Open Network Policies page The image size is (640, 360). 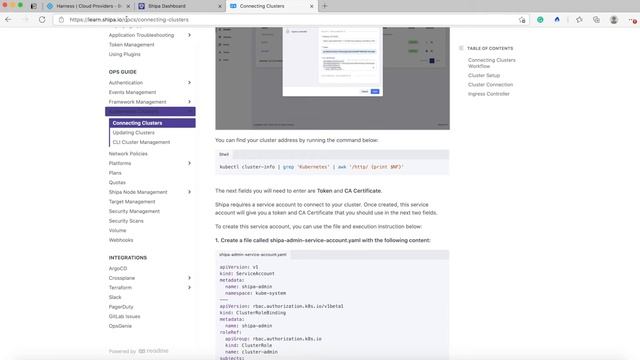pyautogui.click(x=128, y=153)
